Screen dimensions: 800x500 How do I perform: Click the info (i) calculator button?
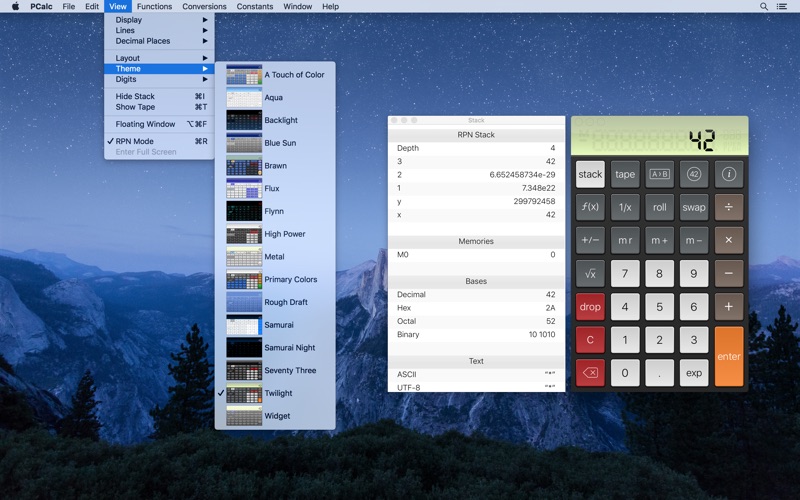[x=728, y=174]
